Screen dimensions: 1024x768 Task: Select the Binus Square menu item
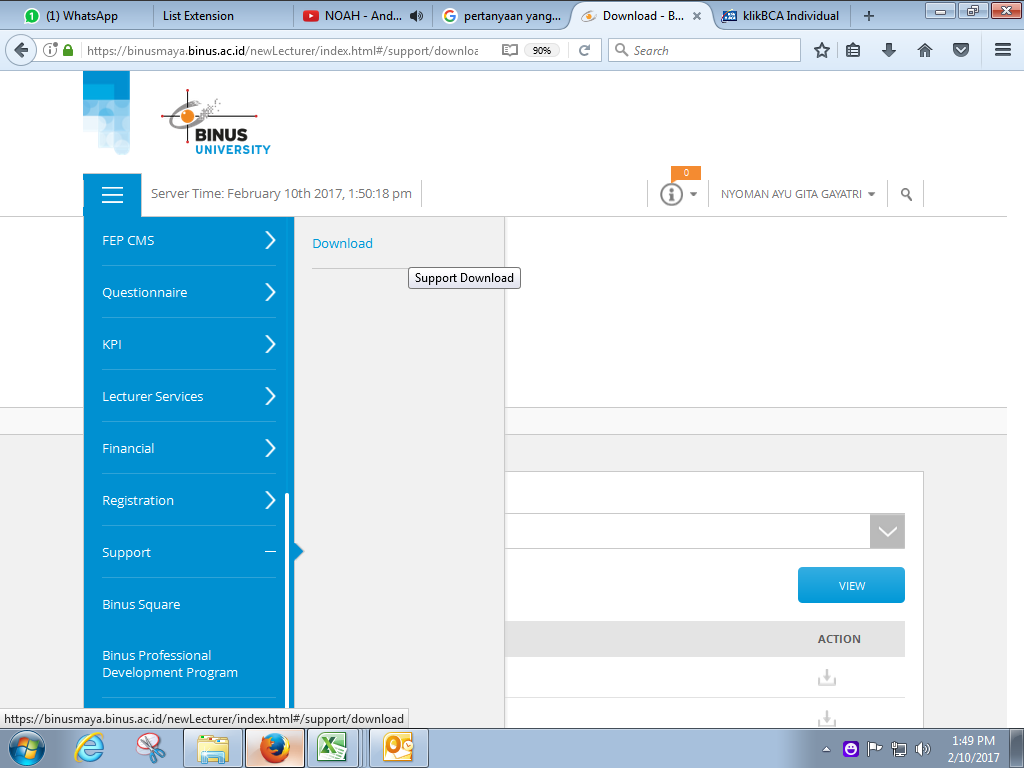click(x=141, y=604)
